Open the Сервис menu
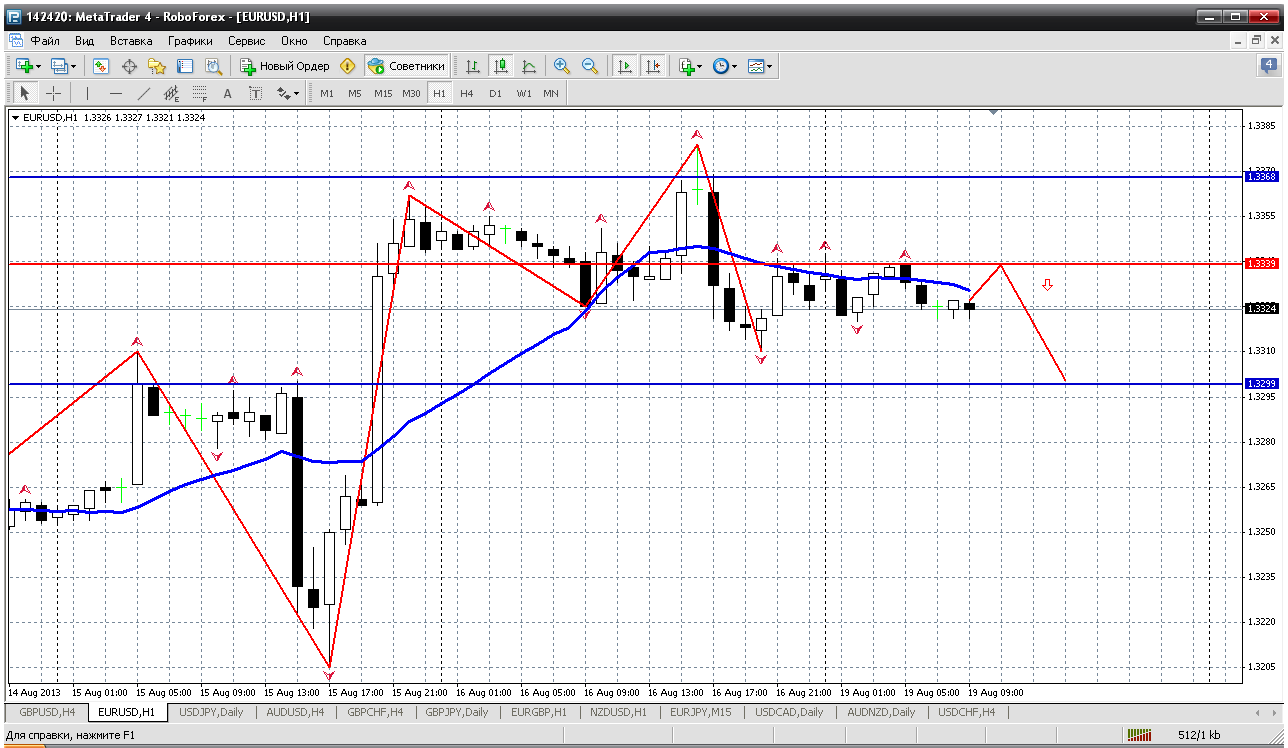Screen dimensions: 1288x748 point(246,41)
